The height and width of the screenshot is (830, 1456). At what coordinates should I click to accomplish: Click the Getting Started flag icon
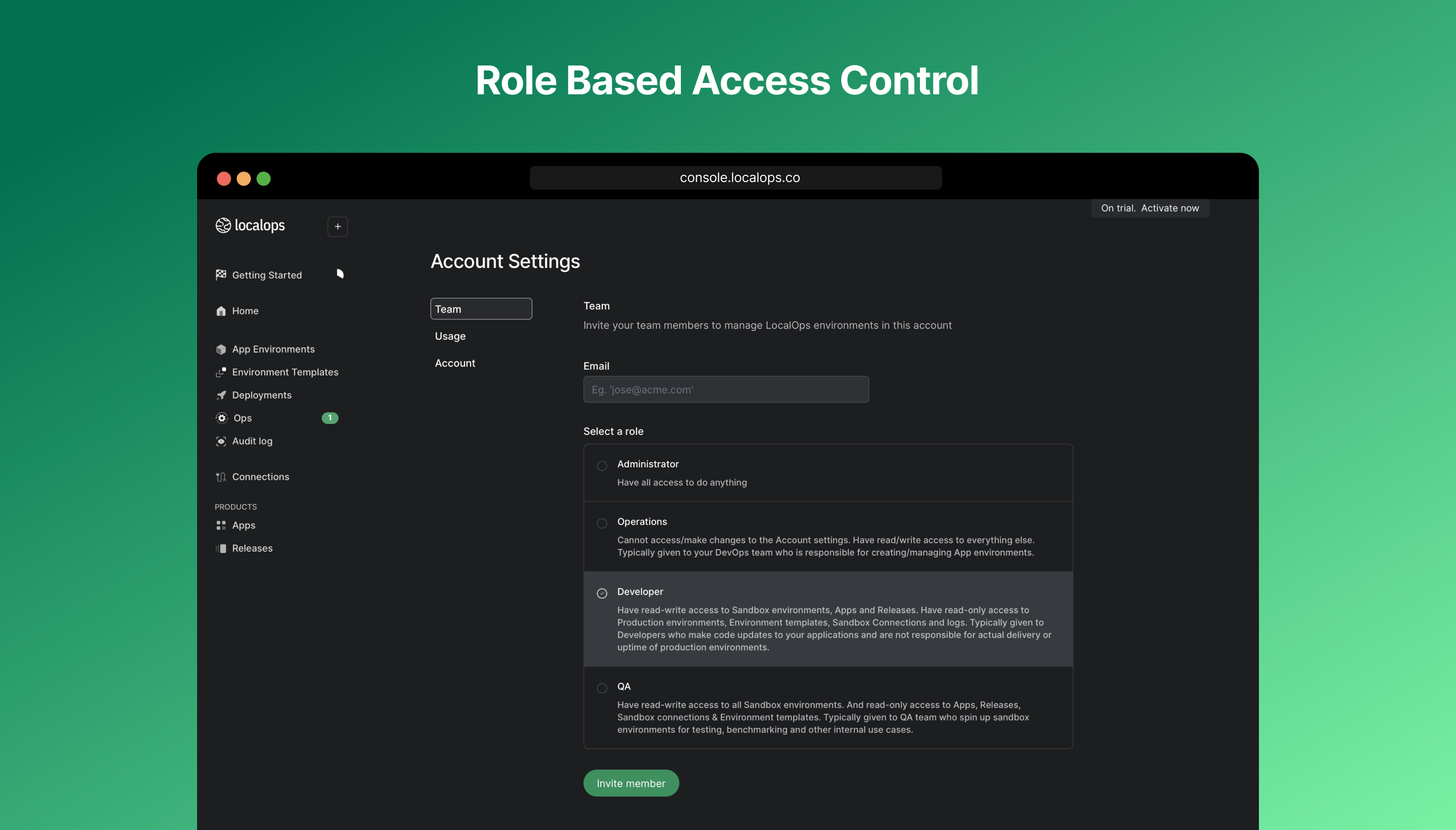(x=221, y=275)
